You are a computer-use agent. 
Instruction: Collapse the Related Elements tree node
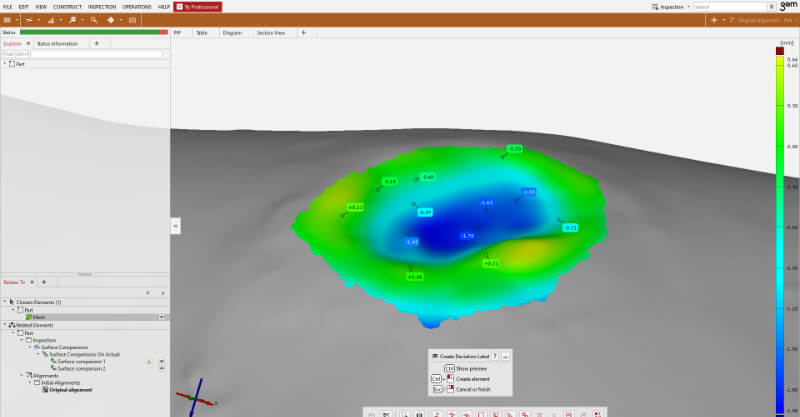coord(6,324)
